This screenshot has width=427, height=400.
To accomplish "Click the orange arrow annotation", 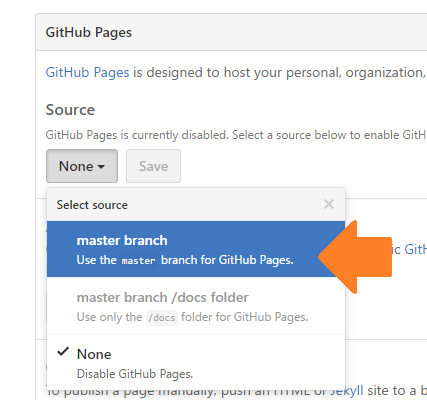I will 355,257.
